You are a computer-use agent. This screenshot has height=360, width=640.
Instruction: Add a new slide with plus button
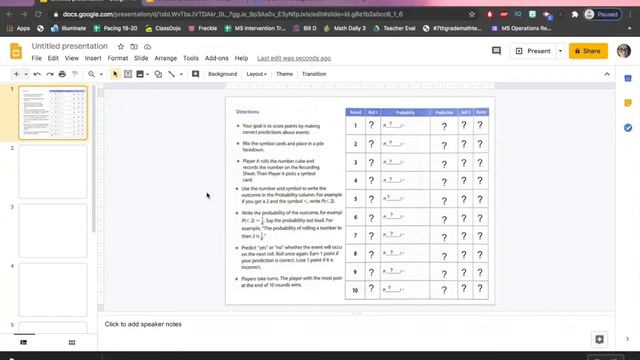tap(16, 74)
